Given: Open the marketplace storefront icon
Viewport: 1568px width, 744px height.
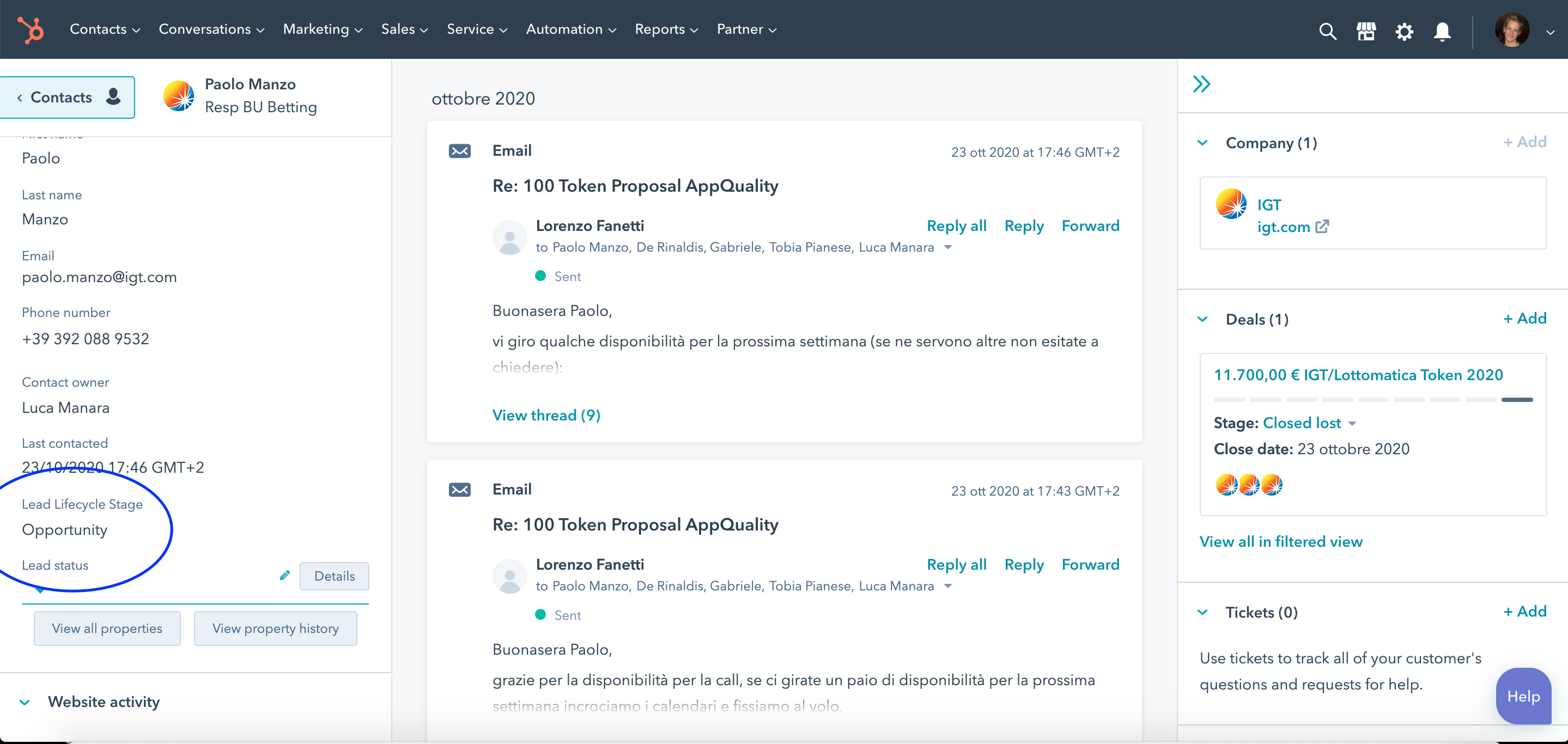Looking at the screenshot, I should [x=1366, y=31].
